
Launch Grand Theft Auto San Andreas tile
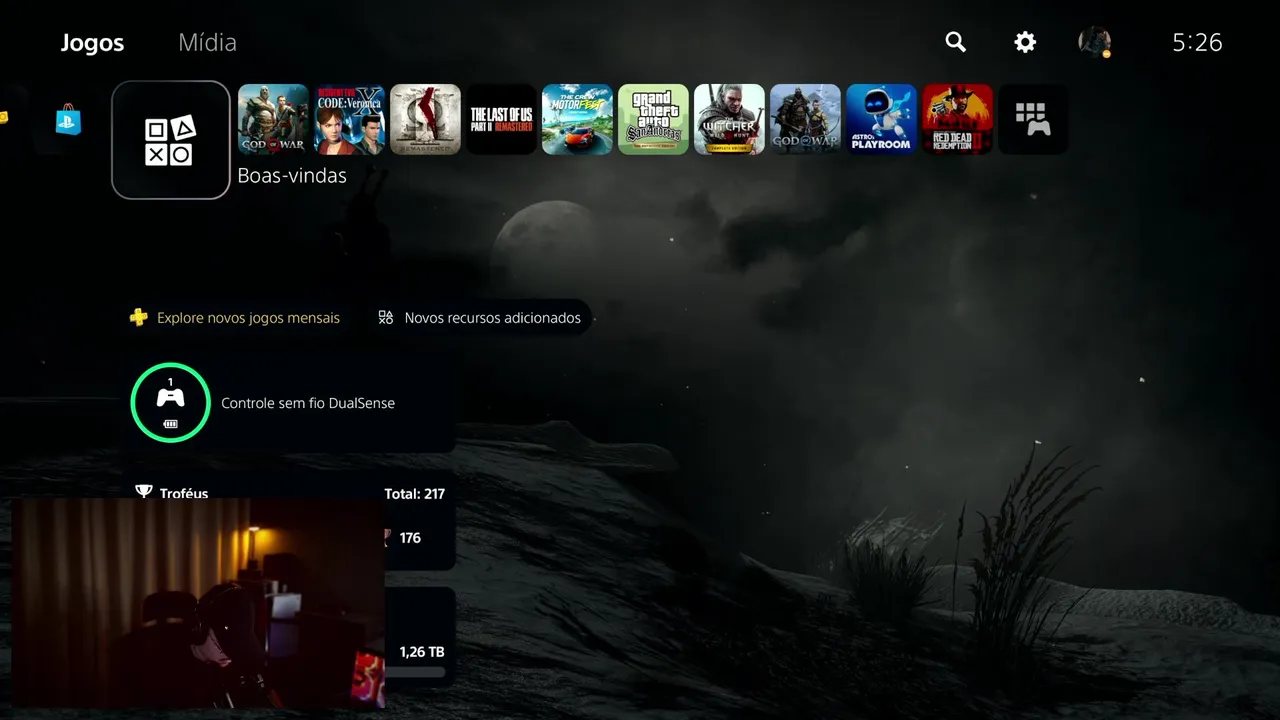[653, 119]
